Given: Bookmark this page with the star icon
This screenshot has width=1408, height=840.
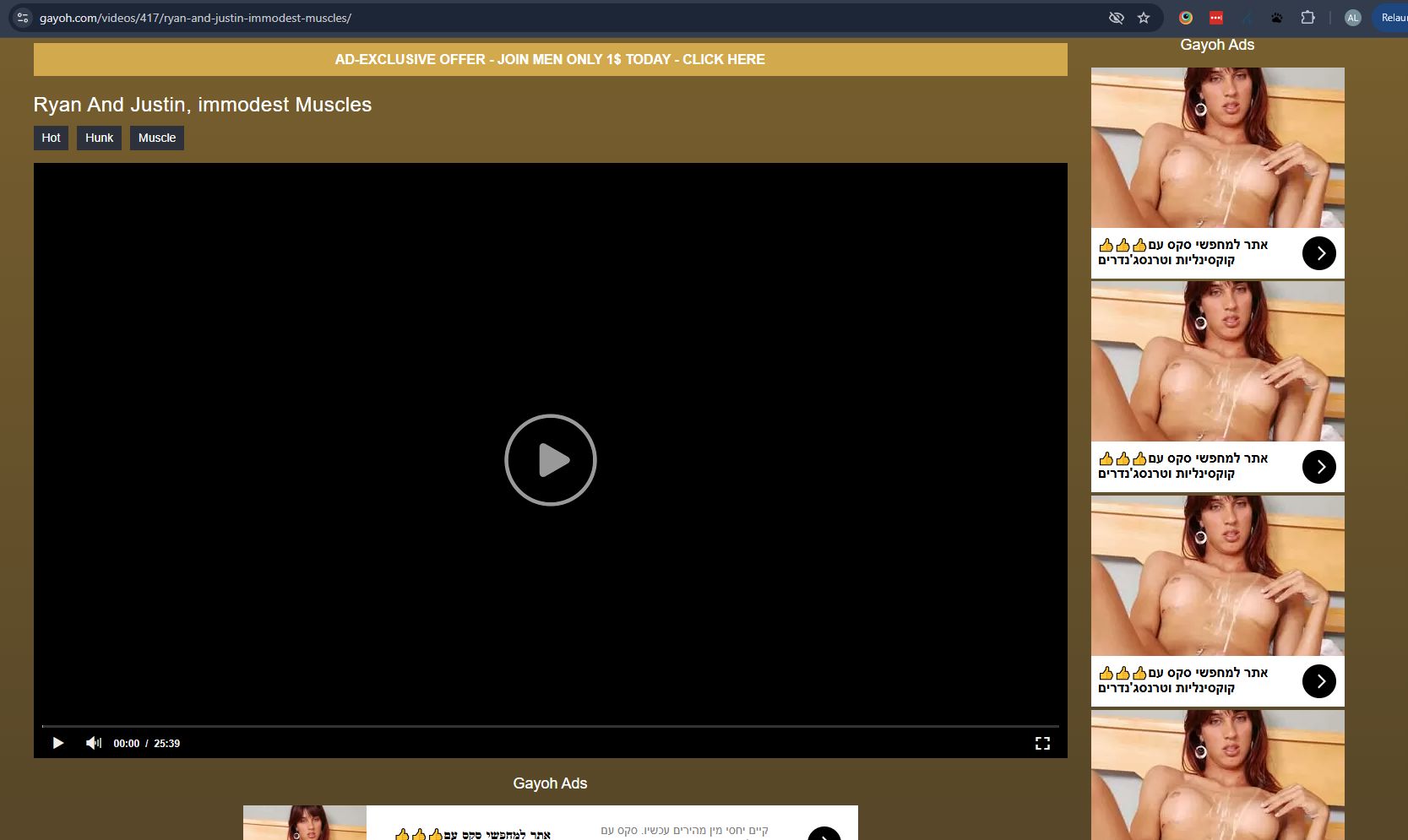Looking at the screenshot, I should [x=1144, y=18].
